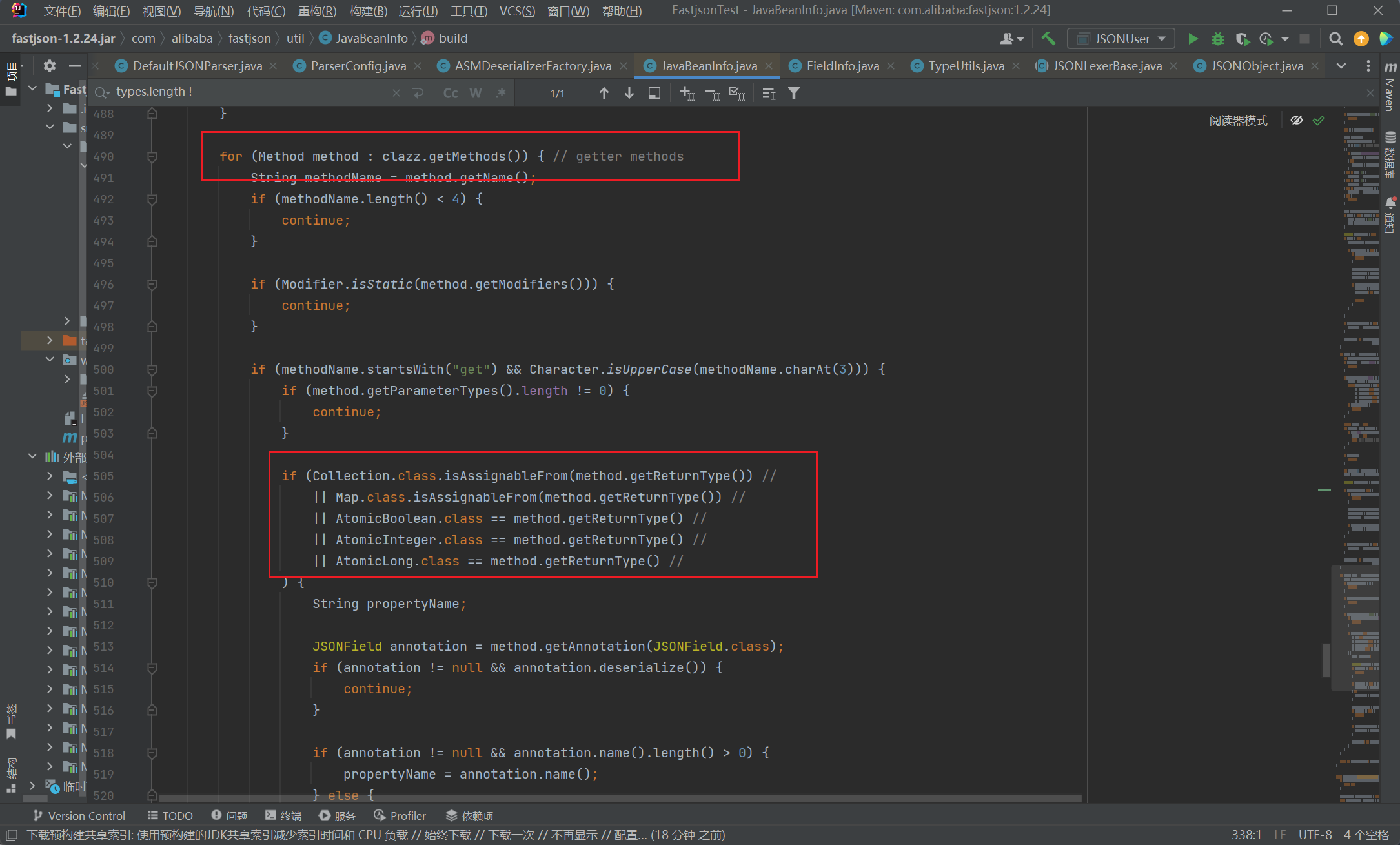Add selection for next occurrence

coord(687,93)
